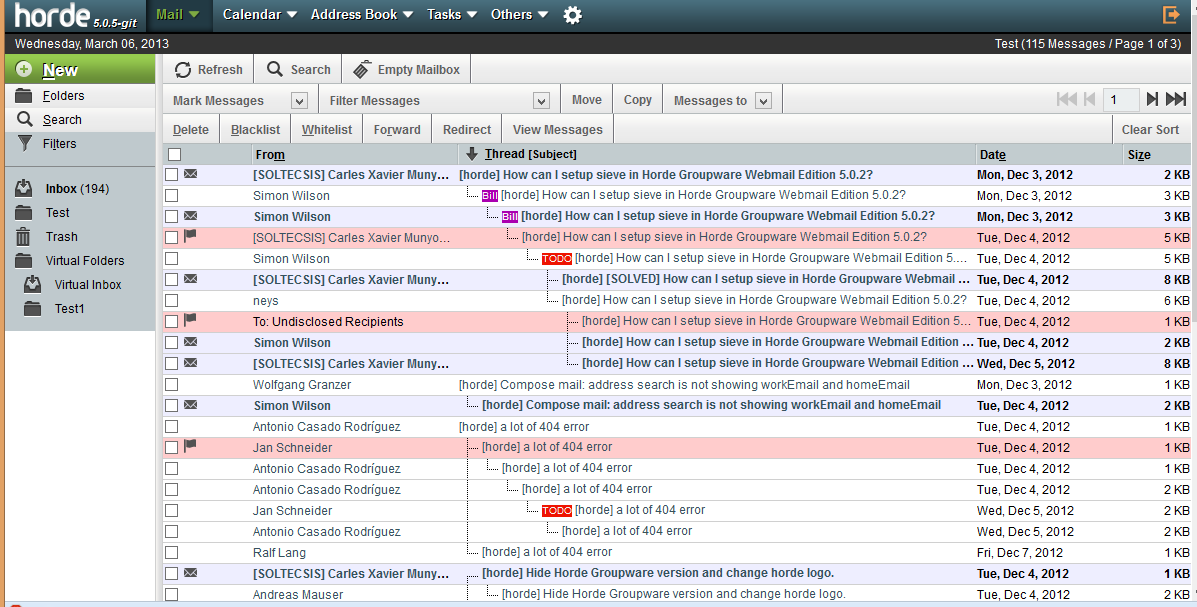Click the Filters funnel icon

coord(24,144)
